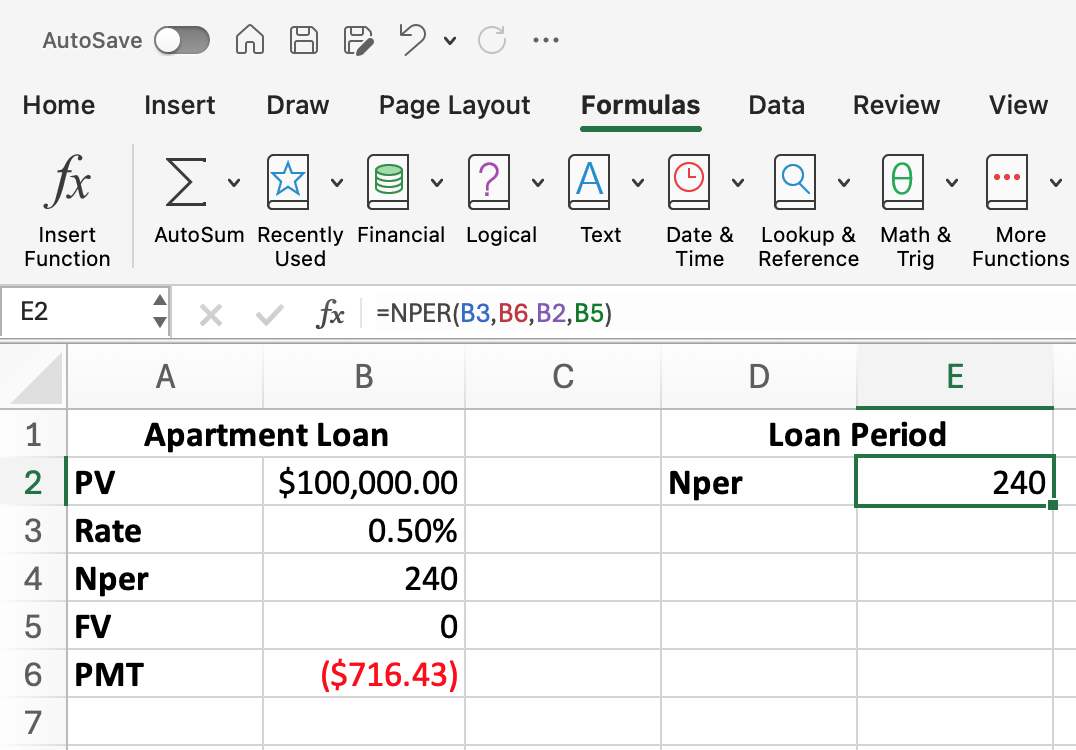Click the Save As pencil-disk icon
The height and width of the screenshot is (750, 1076).
pyautogui.click(x=358, y=40)
